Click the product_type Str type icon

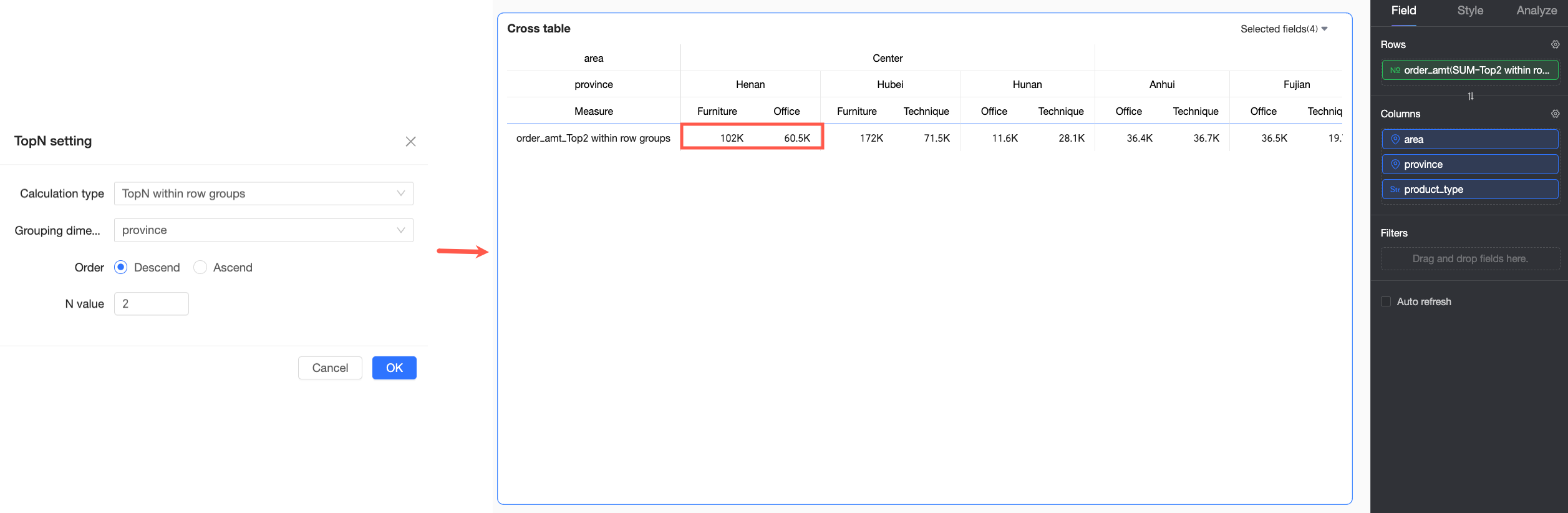pyautogui.click(x=1395, y=190)
